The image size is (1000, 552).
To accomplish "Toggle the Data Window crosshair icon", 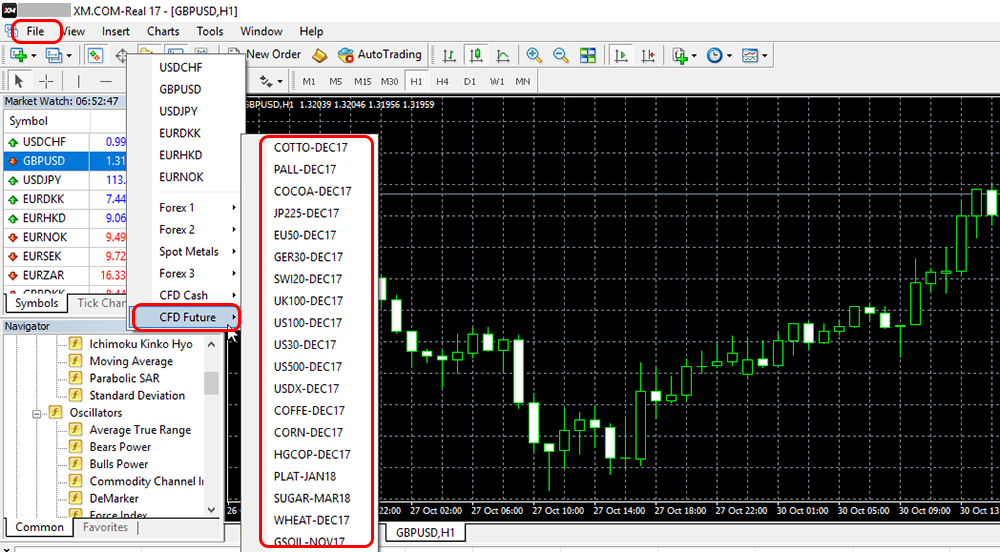I will [x=121, y=55].
